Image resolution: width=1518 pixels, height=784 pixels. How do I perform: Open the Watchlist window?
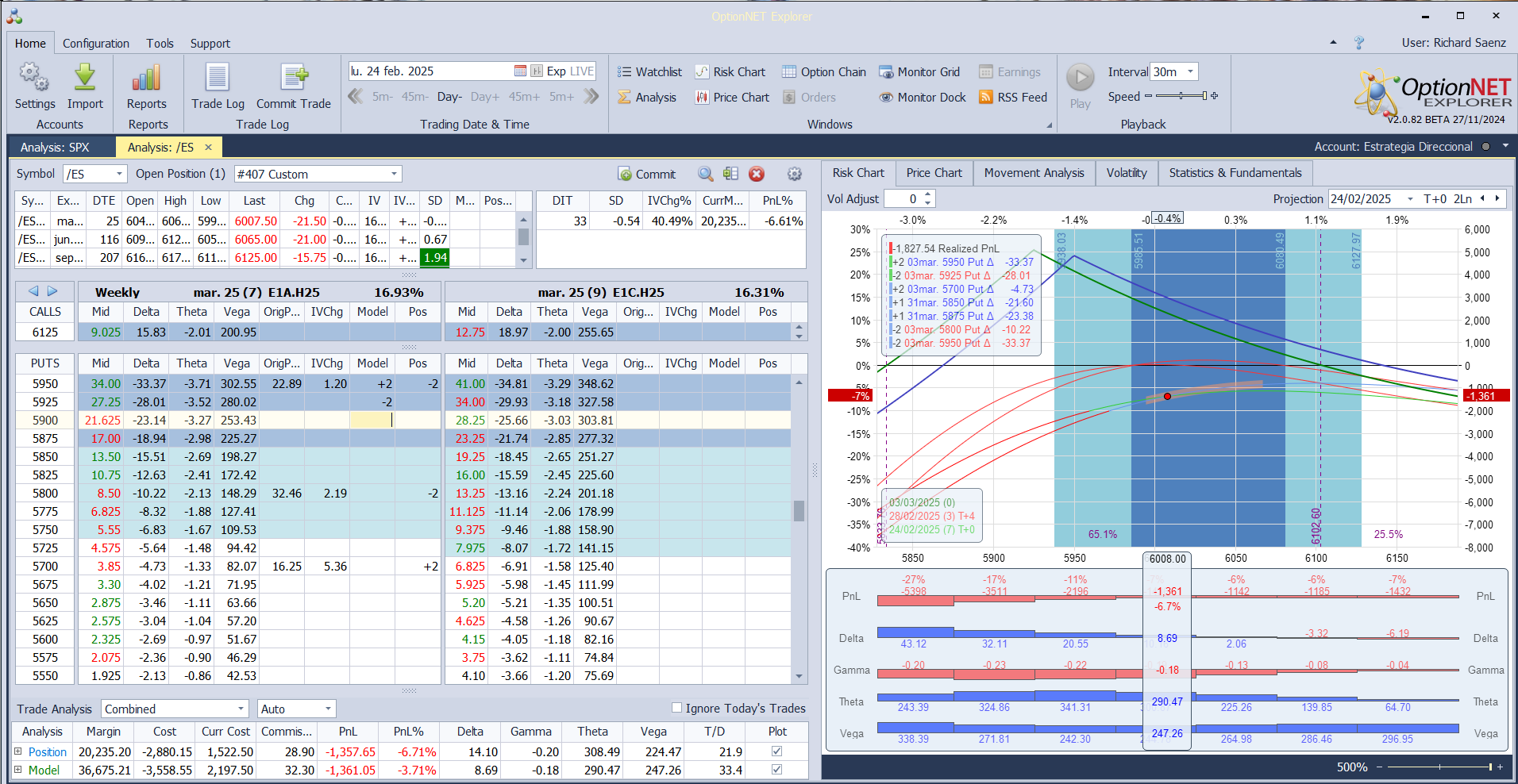[649, 72]
